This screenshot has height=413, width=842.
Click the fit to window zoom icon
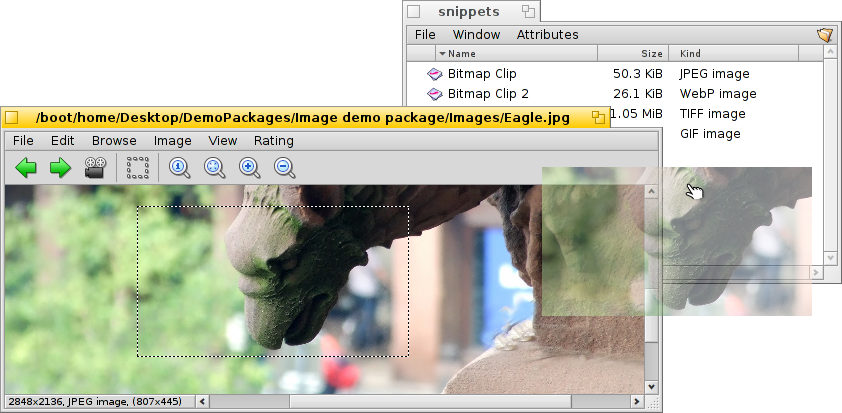215,168
